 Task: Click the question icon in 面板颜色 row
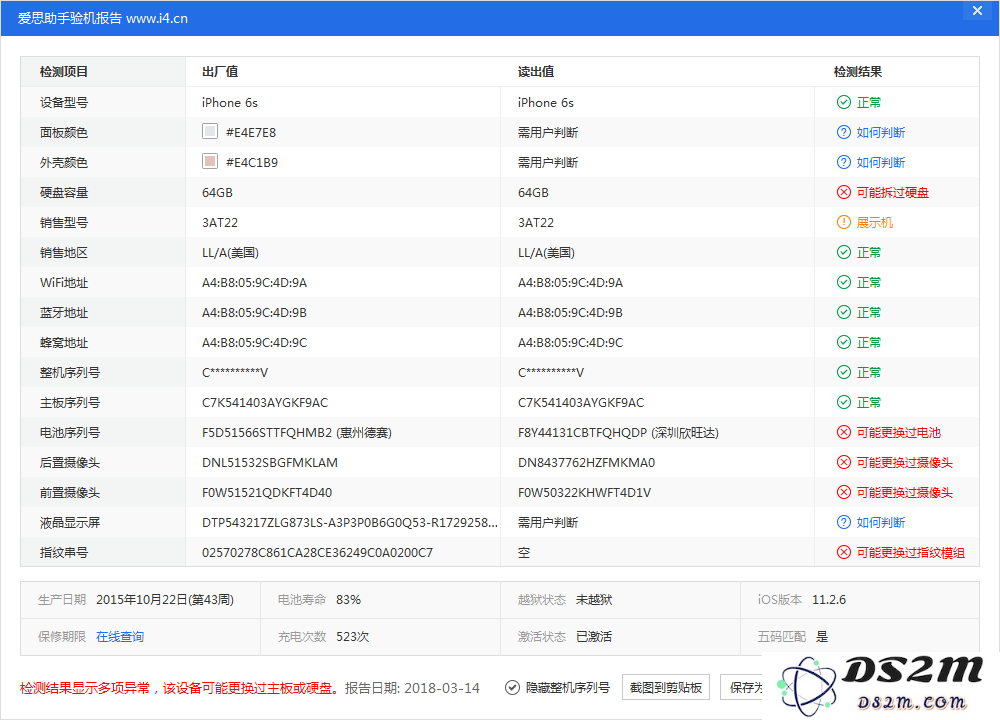(843, 132)
